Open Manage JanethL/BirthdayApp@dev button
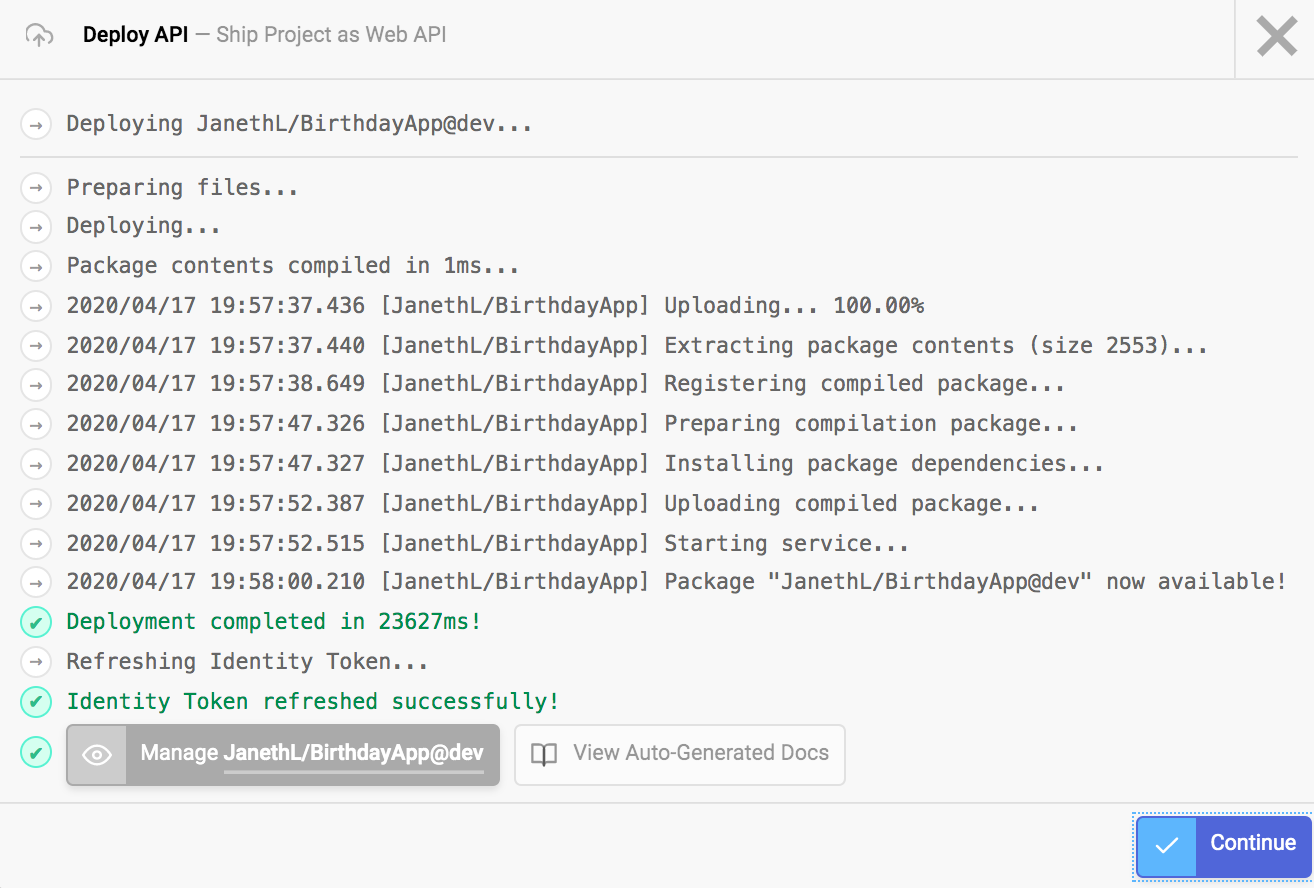This screenshot has height=888, width=1314. [283, 754]
